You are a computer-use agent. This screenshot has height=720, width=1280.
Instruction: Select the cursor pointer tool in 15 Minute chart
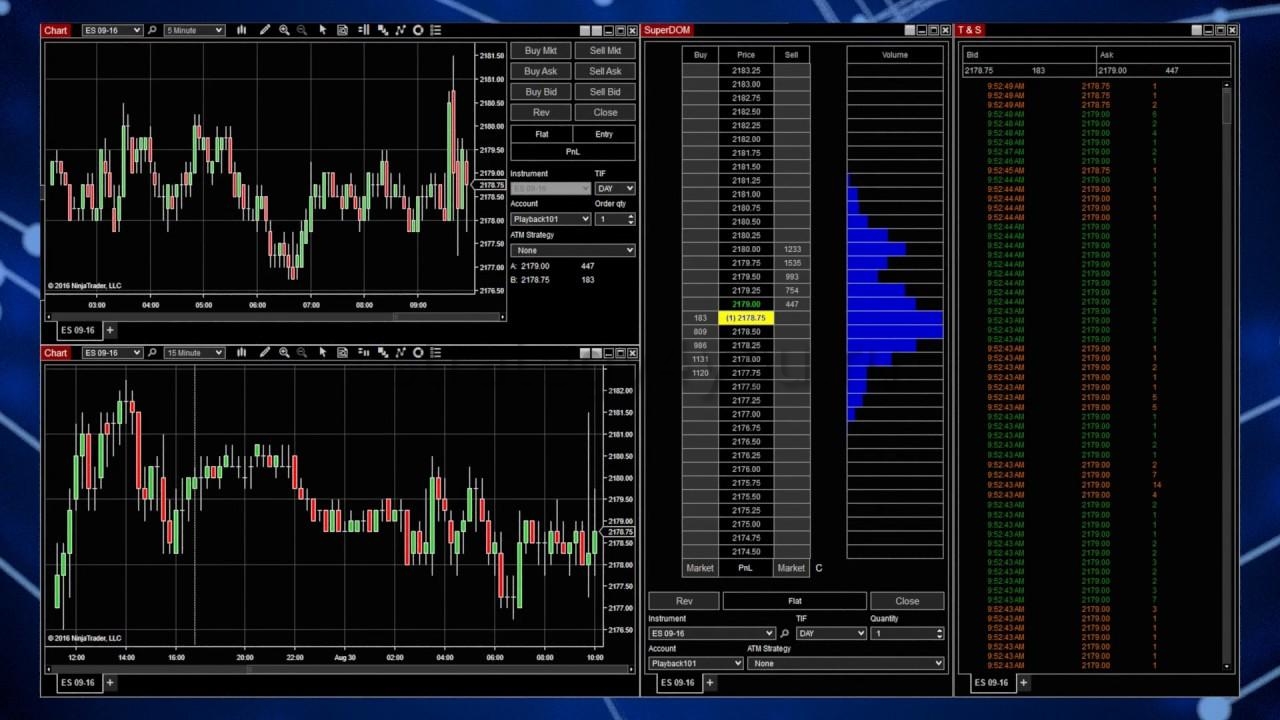point(323,352)
